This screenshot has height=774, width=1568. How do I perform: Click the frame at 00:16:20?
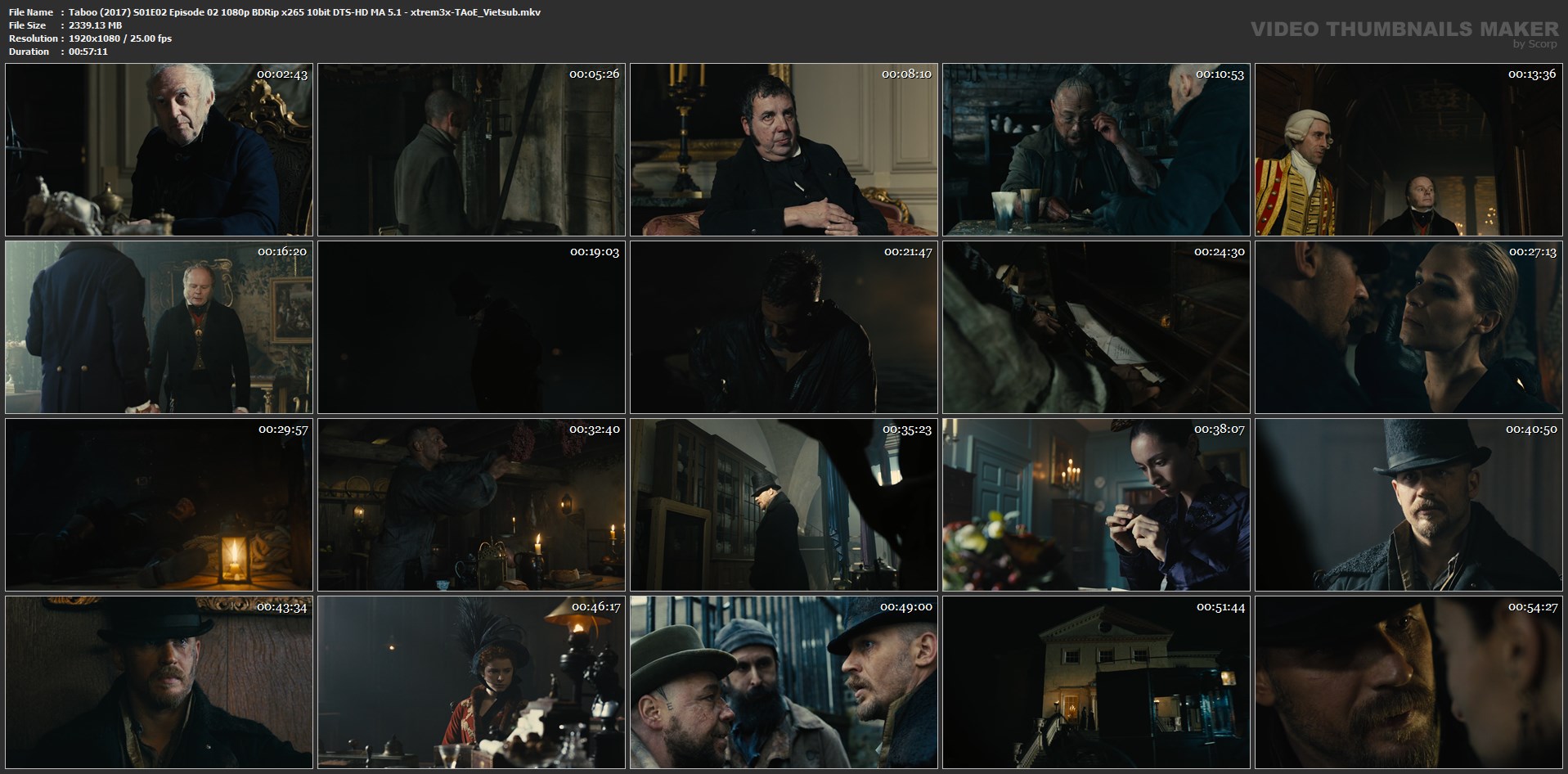click(159, 327)
